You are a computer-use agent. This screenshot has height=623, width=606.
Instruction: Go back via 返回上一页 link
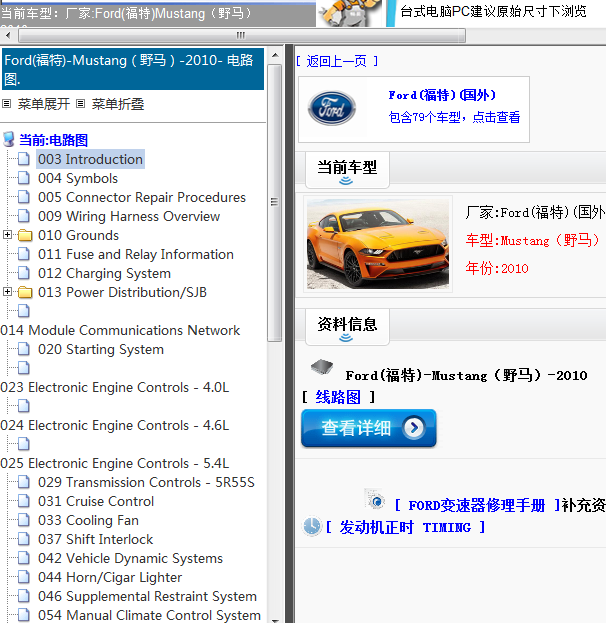pyautogui.click(x=337, y=61)
